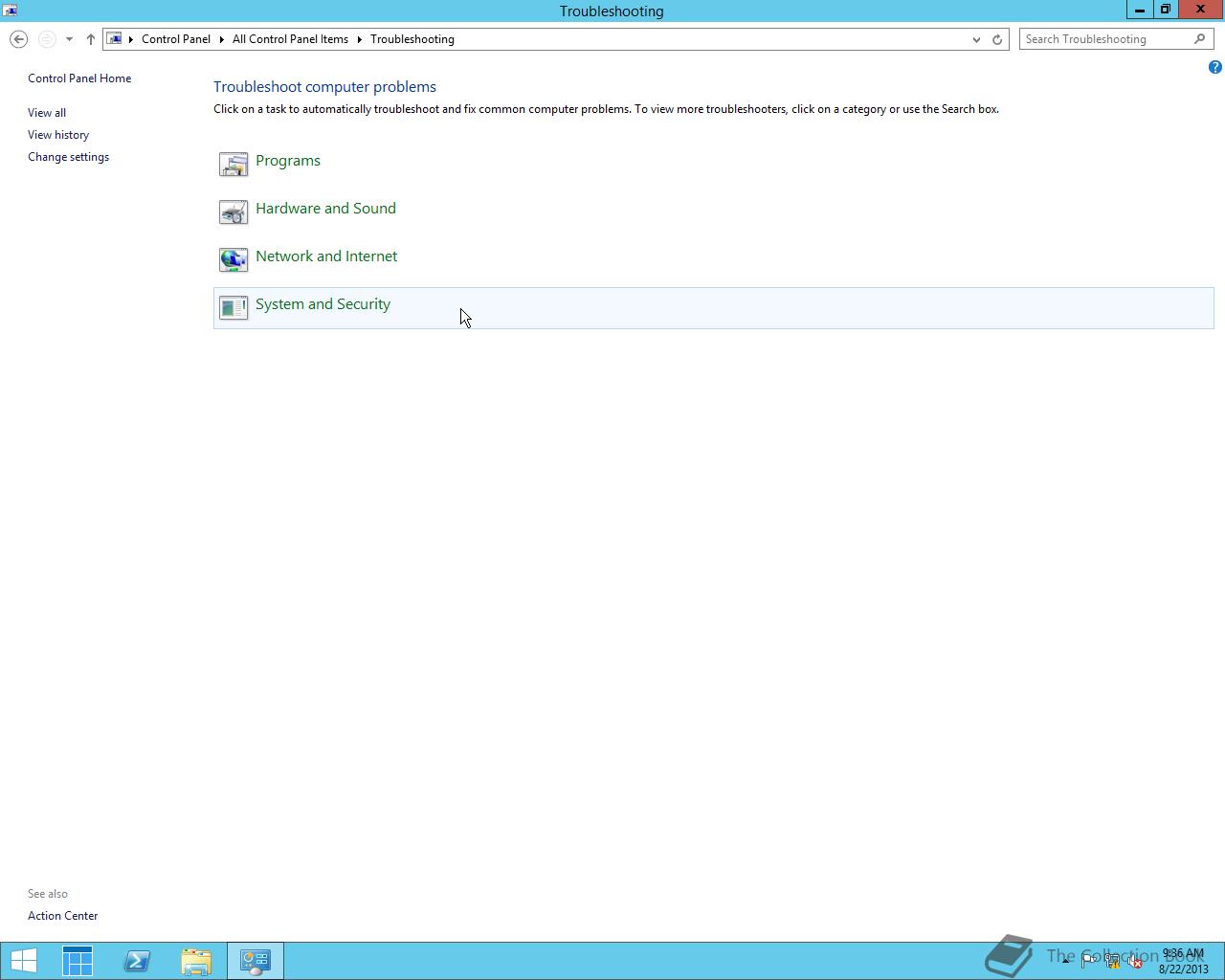Launch Windows PowerShell from the taskbar
1225x980 pixels.
(137, 961)
